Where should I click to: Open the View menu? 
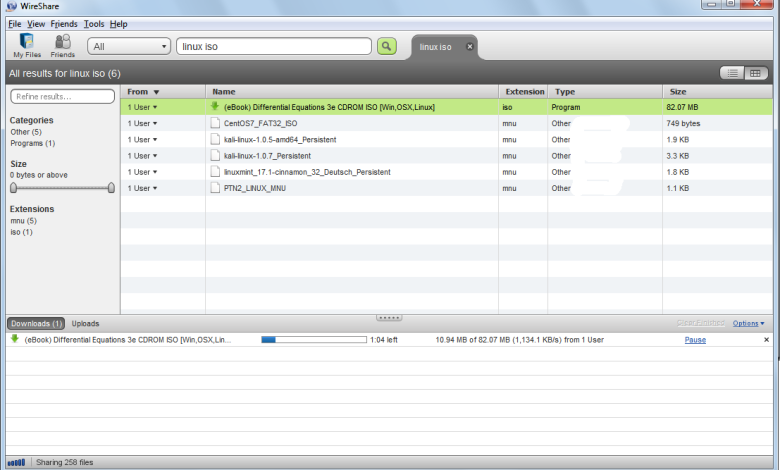(36, 24)
